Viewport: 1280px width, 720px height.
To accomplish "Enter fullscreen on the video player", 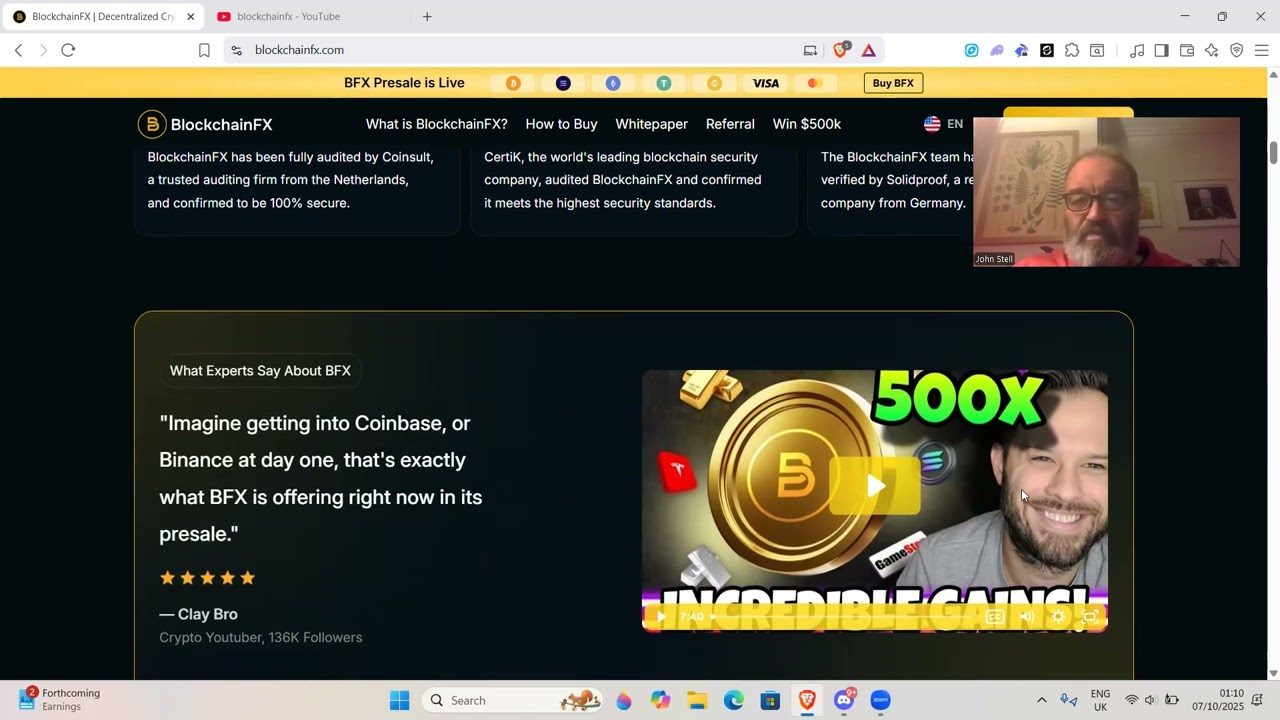I will coord(1090,617).
